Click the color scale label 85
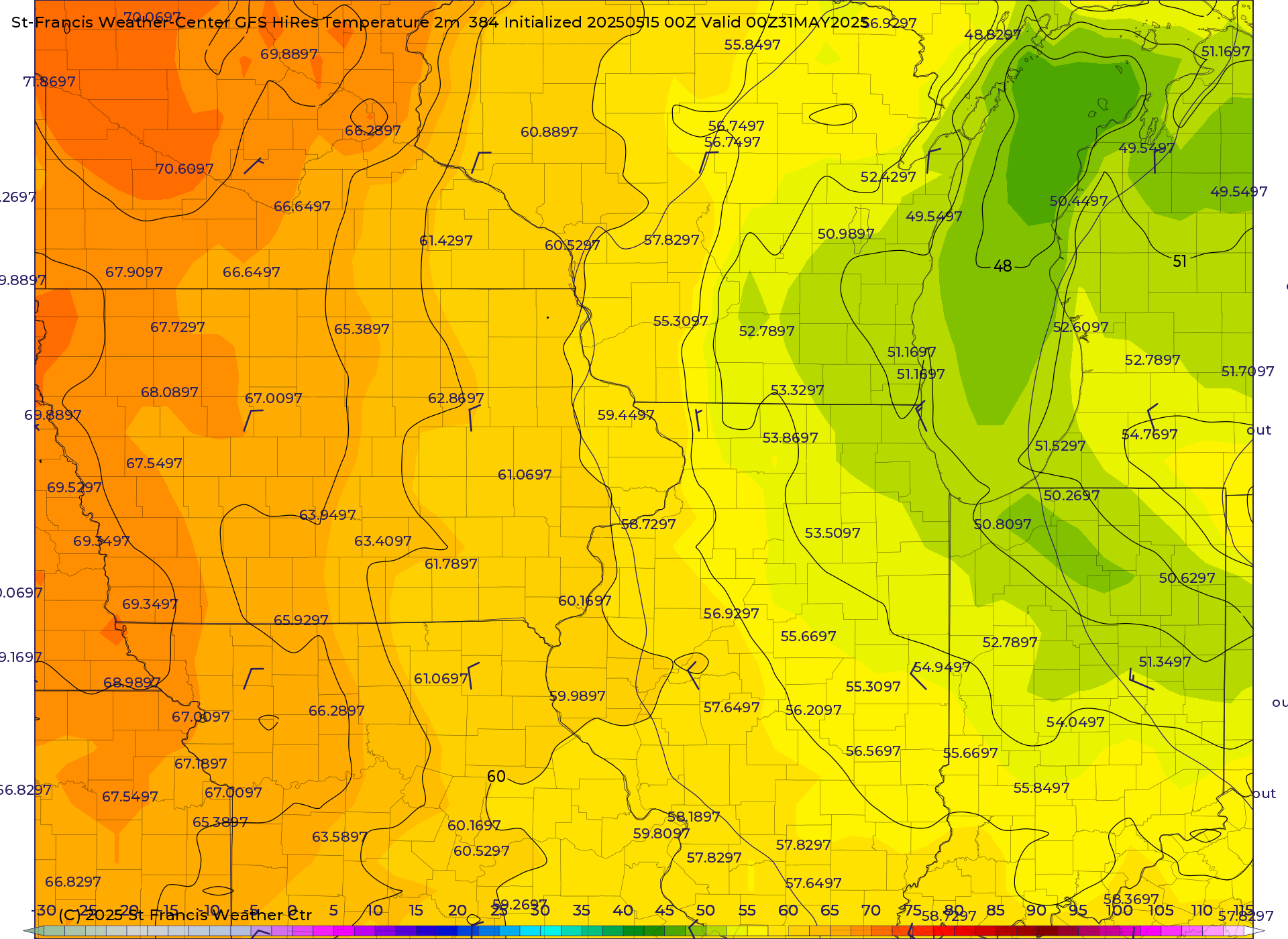Image resolution: width=1288 pixels, height=939 pixels. 996,910
